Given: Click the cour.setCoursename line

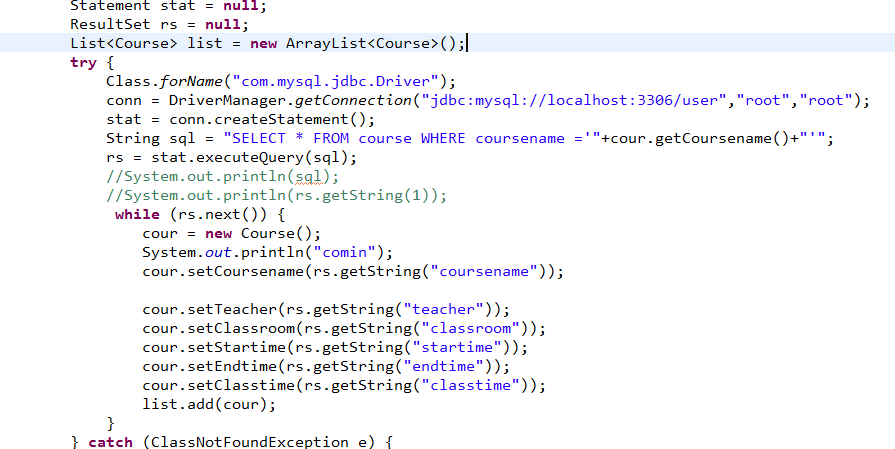Looking at the screenshot, I should [x=353, y=272].
